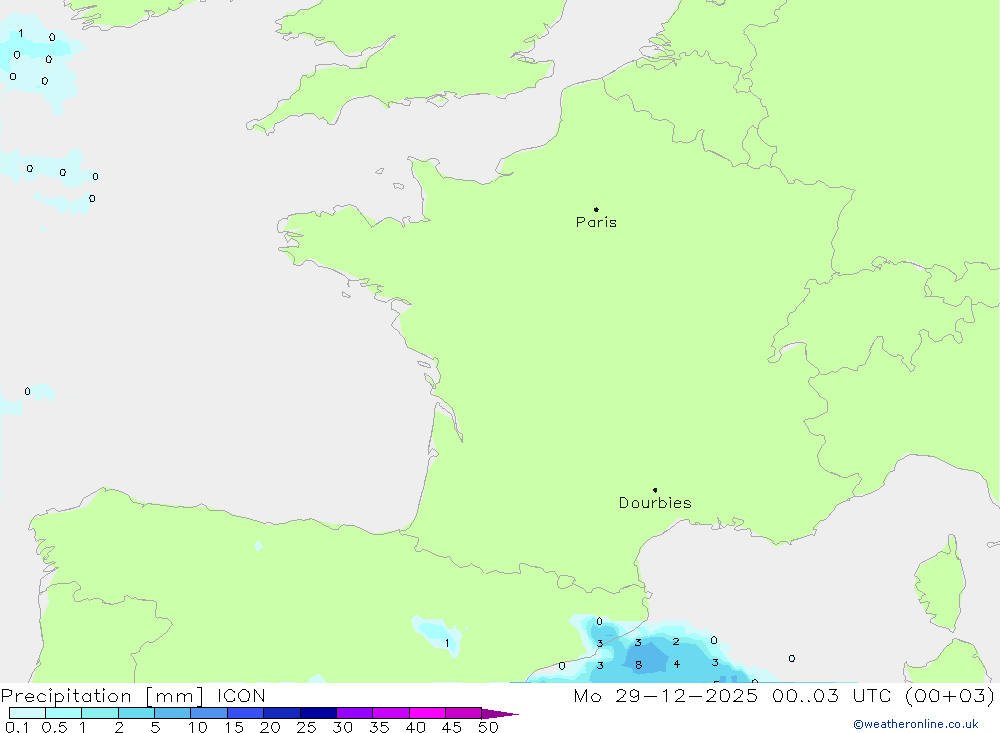
Task: Select the 0.1 to 0.5 mm legend swatch
Action: click(27, 713)
